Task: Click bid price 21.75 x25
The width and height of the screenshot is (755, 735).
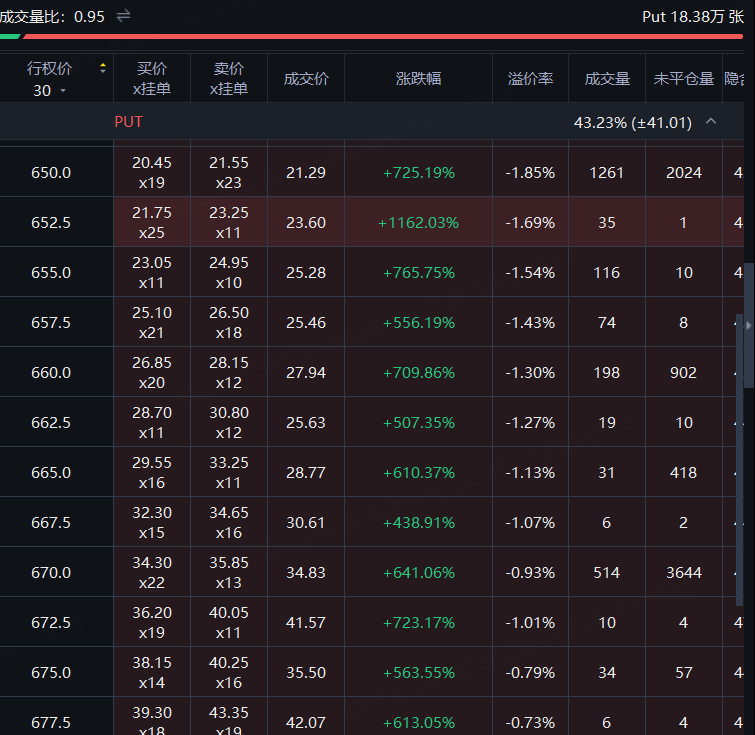Action: (x=152, y=223)
